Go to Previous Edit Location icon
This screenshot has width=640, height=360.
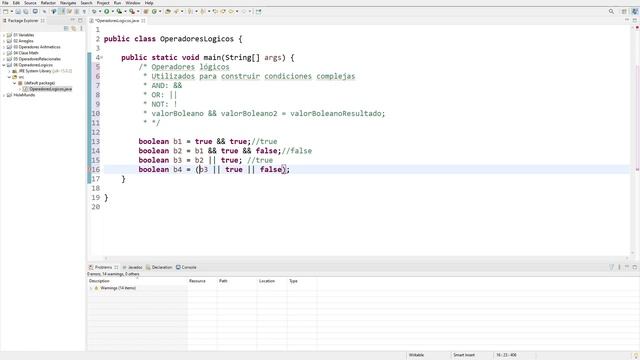click(215, 11)
